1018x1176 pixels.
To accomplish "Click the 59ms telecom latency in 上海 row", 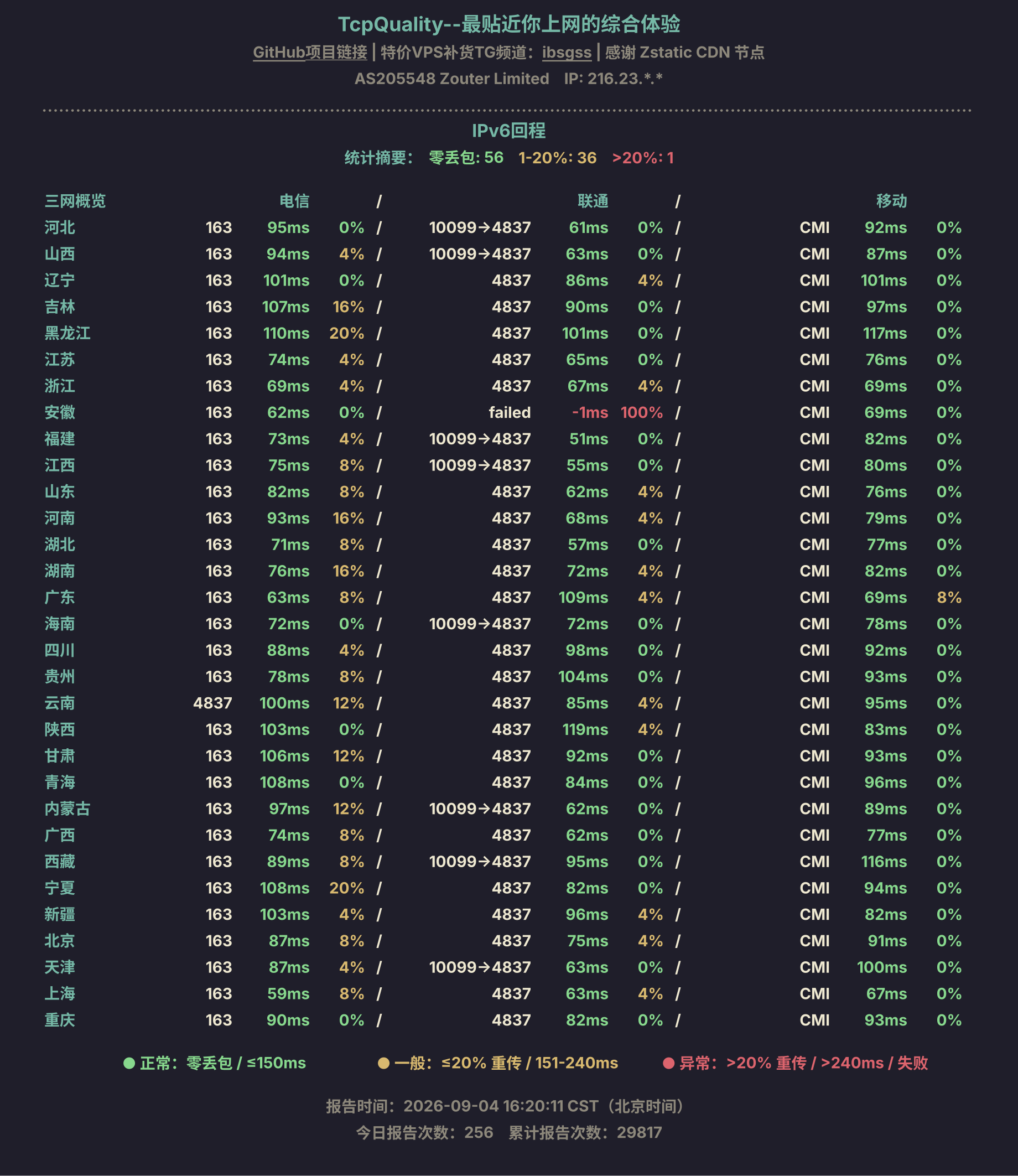I will [x=288, y=993].
